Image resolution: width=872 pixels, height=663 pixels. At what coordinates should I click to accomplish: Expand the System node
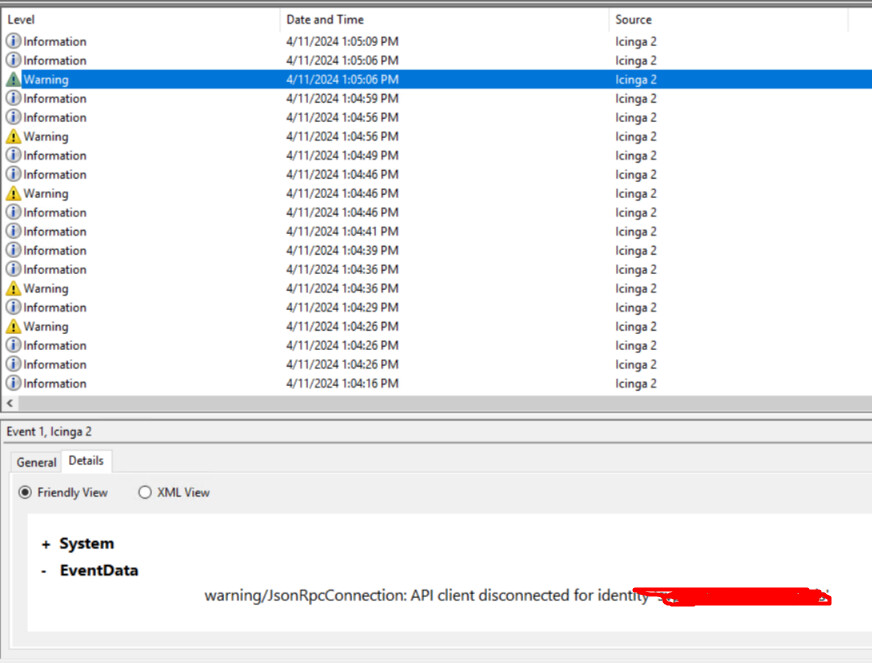[x=46, y=545]
